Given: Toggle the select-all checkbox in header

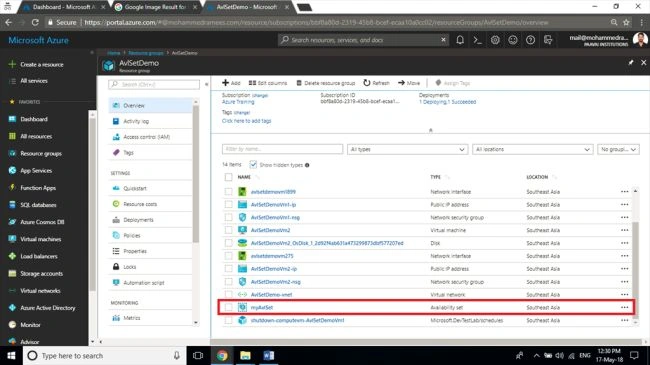Looking at the screenshot, I should (x=228, y=177).
